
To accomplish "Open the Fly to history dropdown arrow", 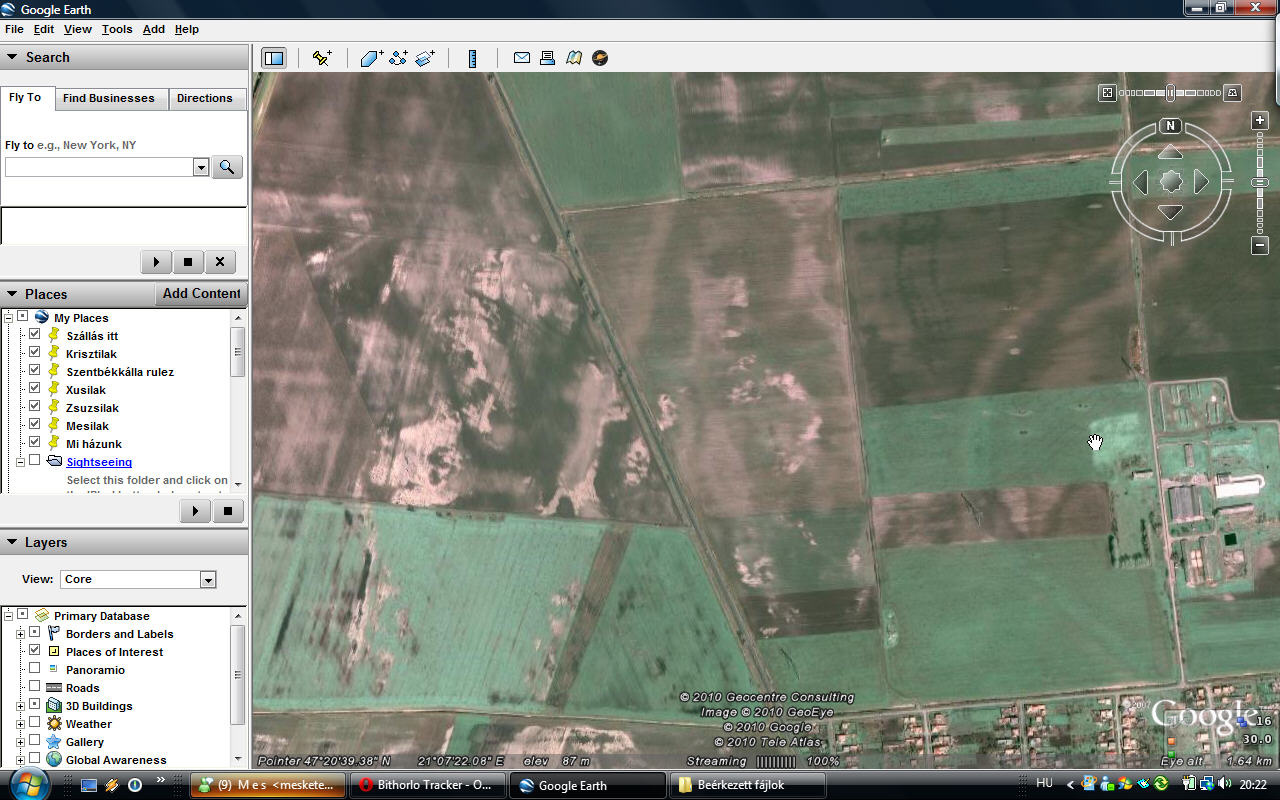I will (201, 167).
